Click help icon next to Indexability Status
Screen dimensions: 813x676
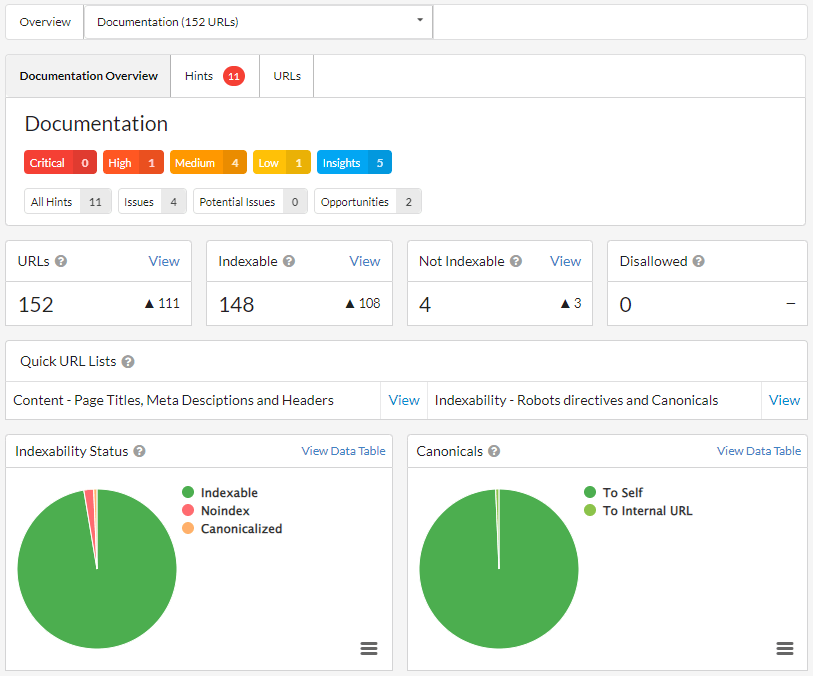pyautogui.click(x=139, y=451)
